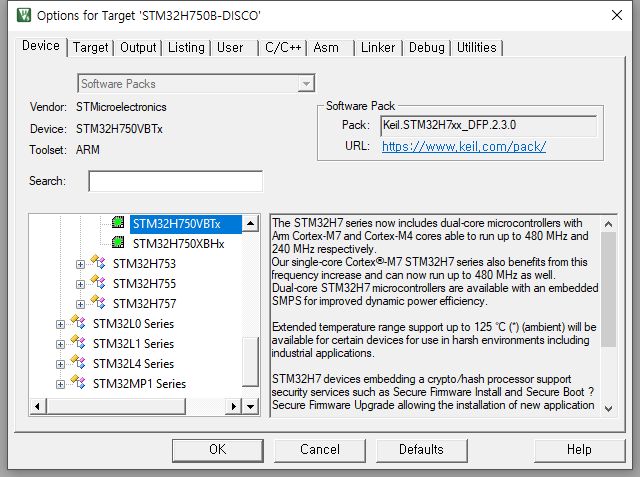
Task: Expand the STM32H757 tree node
Action: [x=80, y=304]
